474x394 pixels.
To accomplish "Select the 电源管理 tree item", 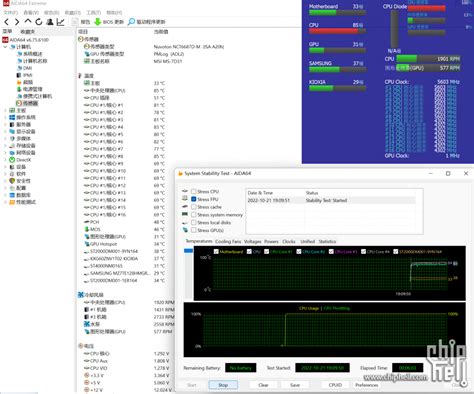I will [x=29, y=89].
